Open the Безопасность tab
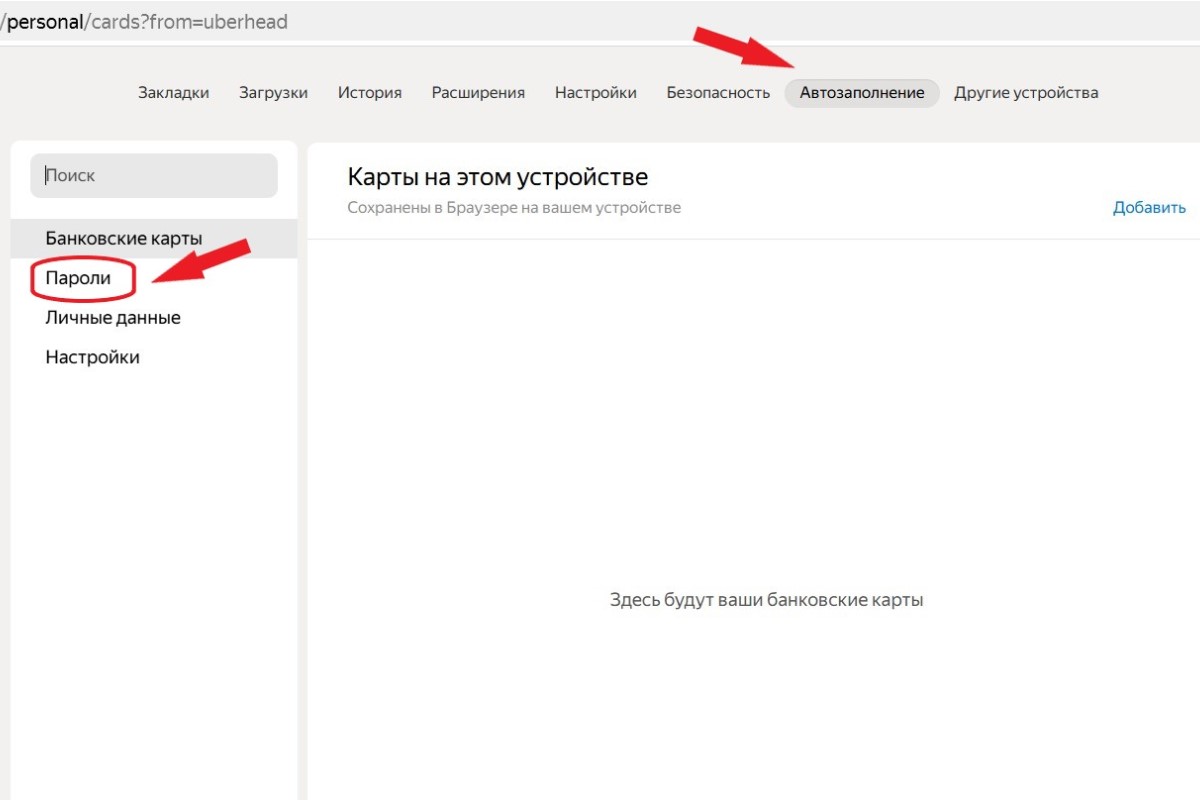The height and width of the screenshot is (800, 1200). [718, 93]
